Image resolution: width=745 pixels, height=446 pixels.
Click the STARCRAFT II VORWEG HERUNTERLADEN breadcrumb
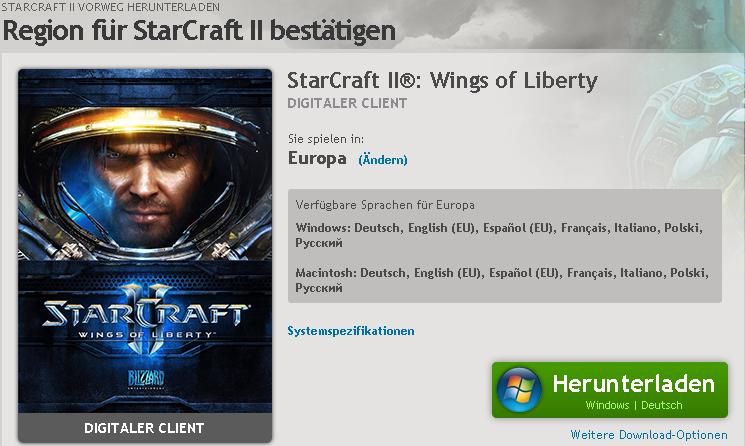coord(111,7)
